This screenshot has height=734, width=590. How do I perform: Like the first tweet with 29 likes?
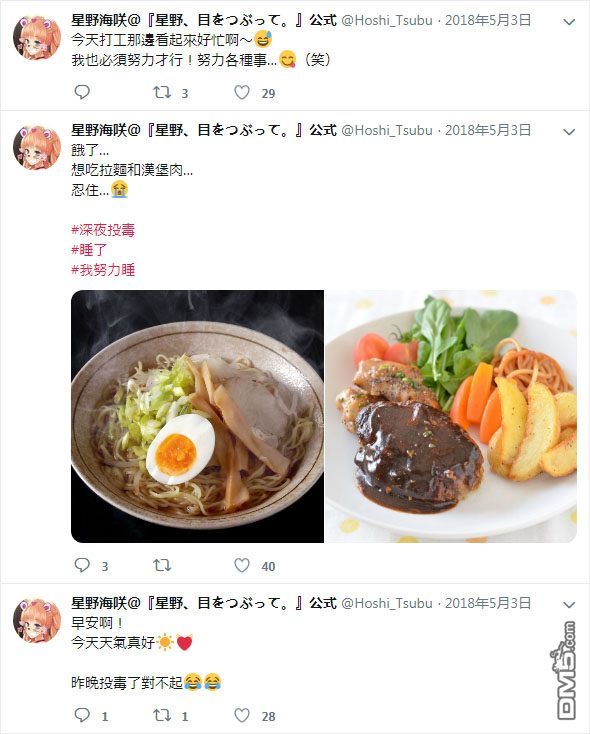(242, 93)
